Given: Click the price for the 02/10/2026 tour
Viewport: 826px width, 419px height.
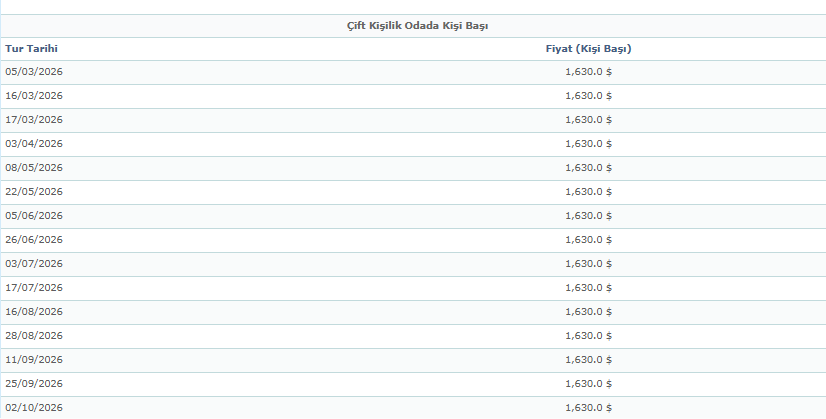Looking at the screenshot, I should point(588,408).
